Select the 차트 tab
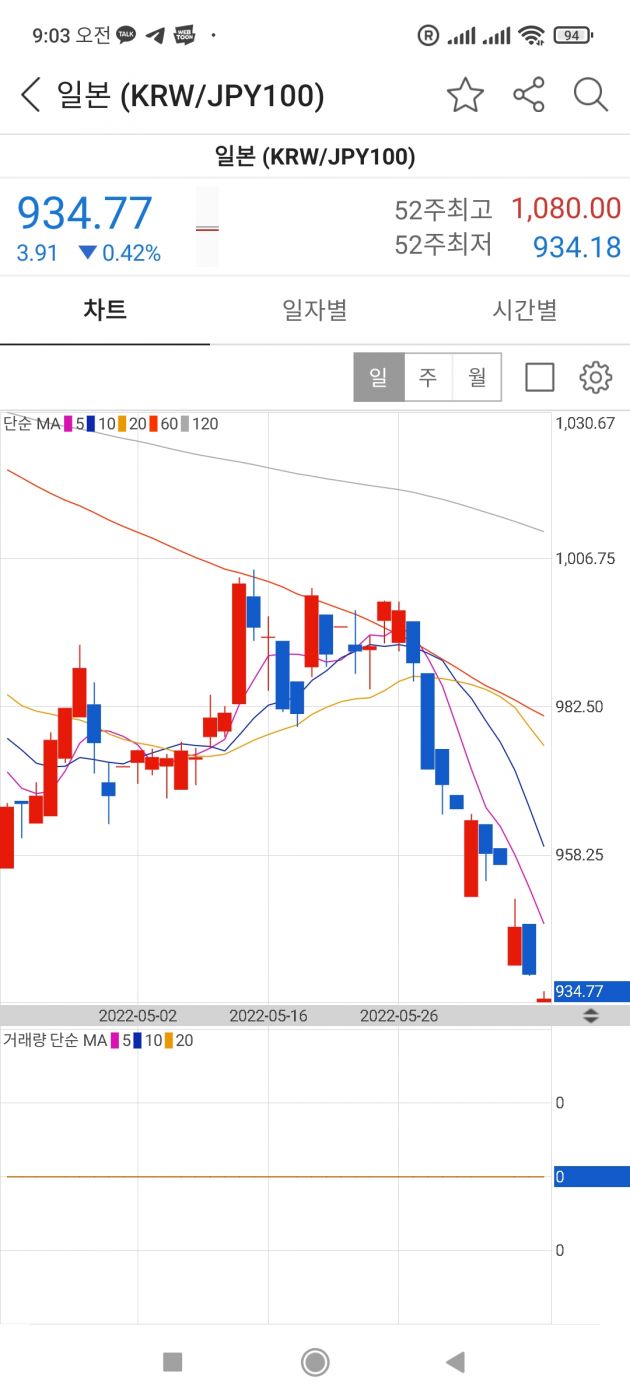Screen dimensions: 630x1400 pyautogui.click(x=105, y=310)
